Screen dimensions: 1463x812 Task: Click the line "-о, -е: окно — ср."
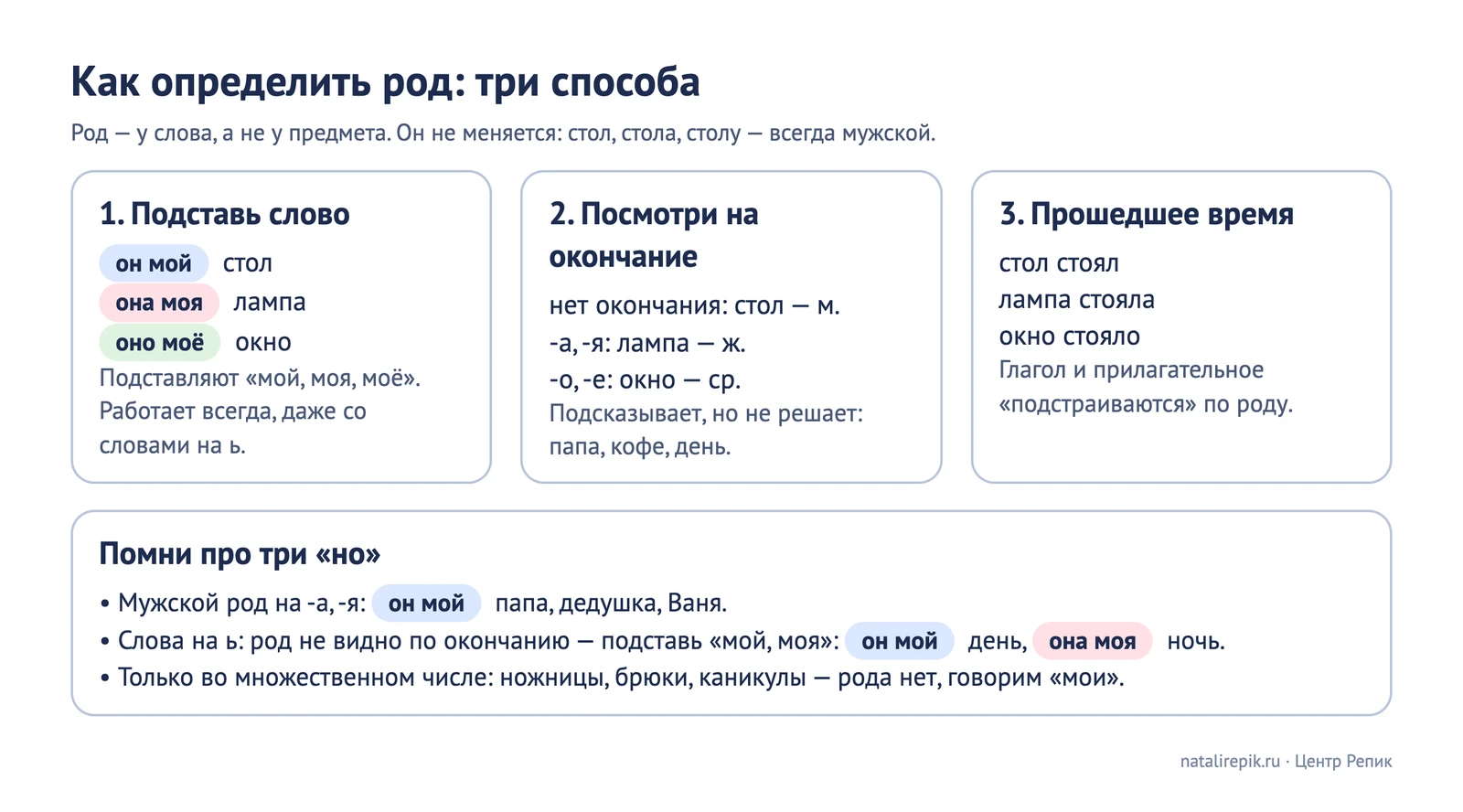coord(645,380)
